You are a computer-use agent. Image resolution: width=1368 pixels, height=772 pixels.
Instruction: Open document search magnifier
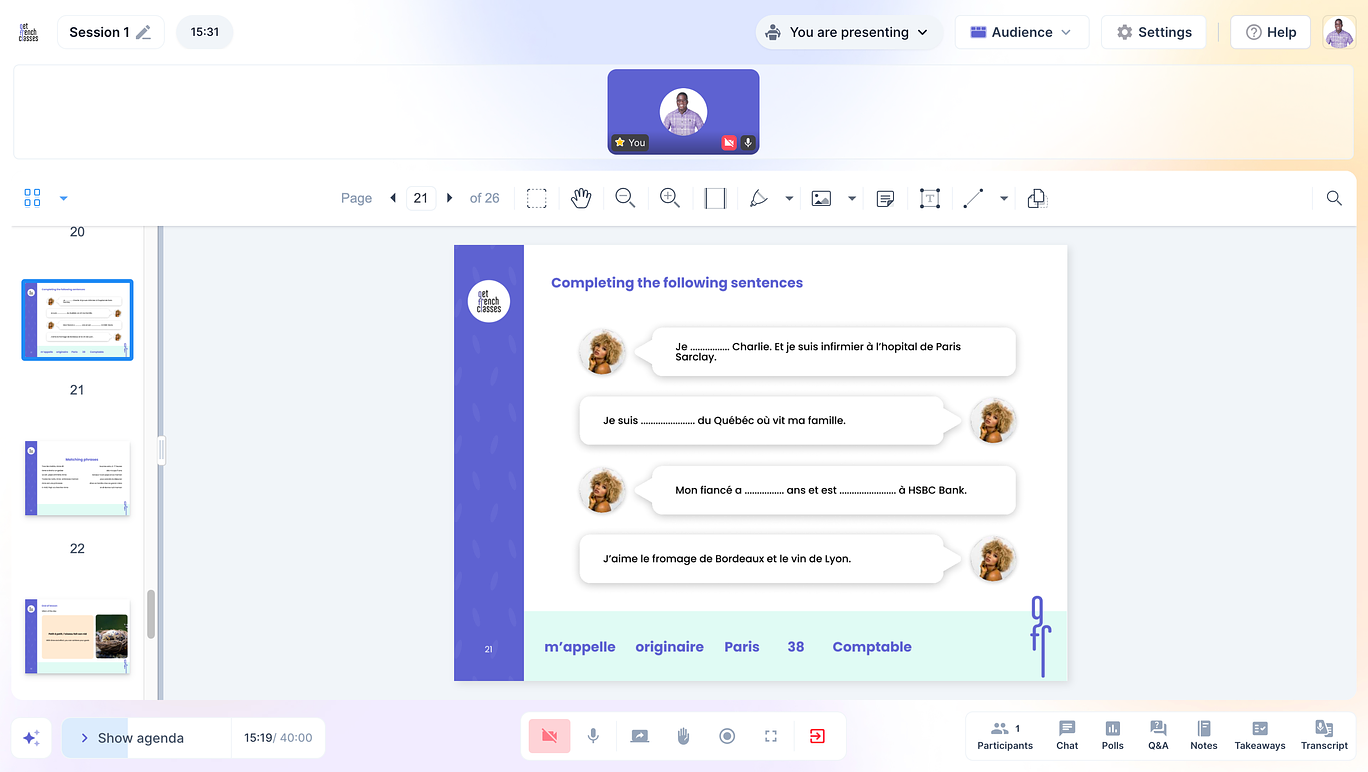[1334, 198]
